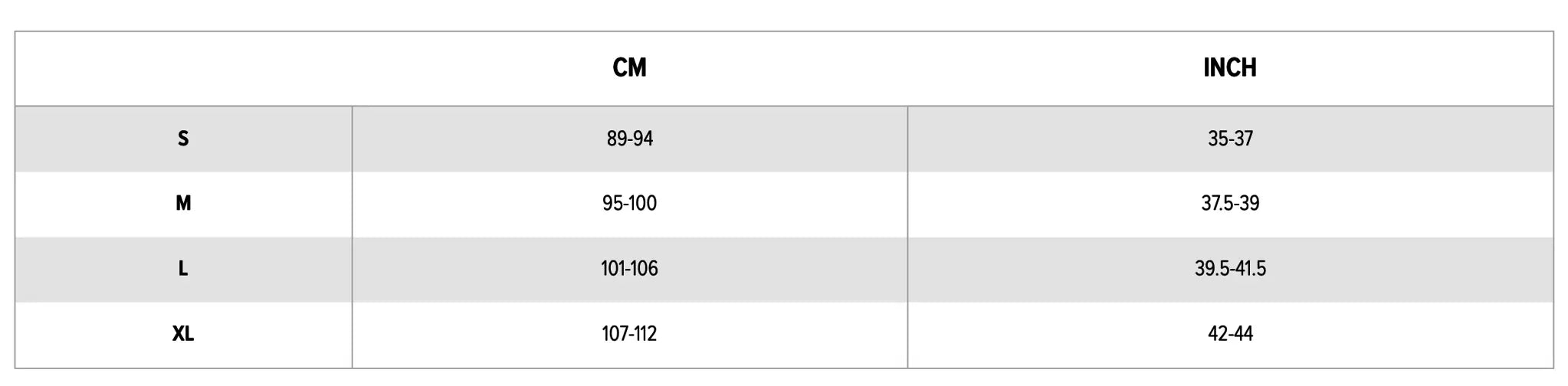Click the 107-112 cell

(x=629, y=334)
